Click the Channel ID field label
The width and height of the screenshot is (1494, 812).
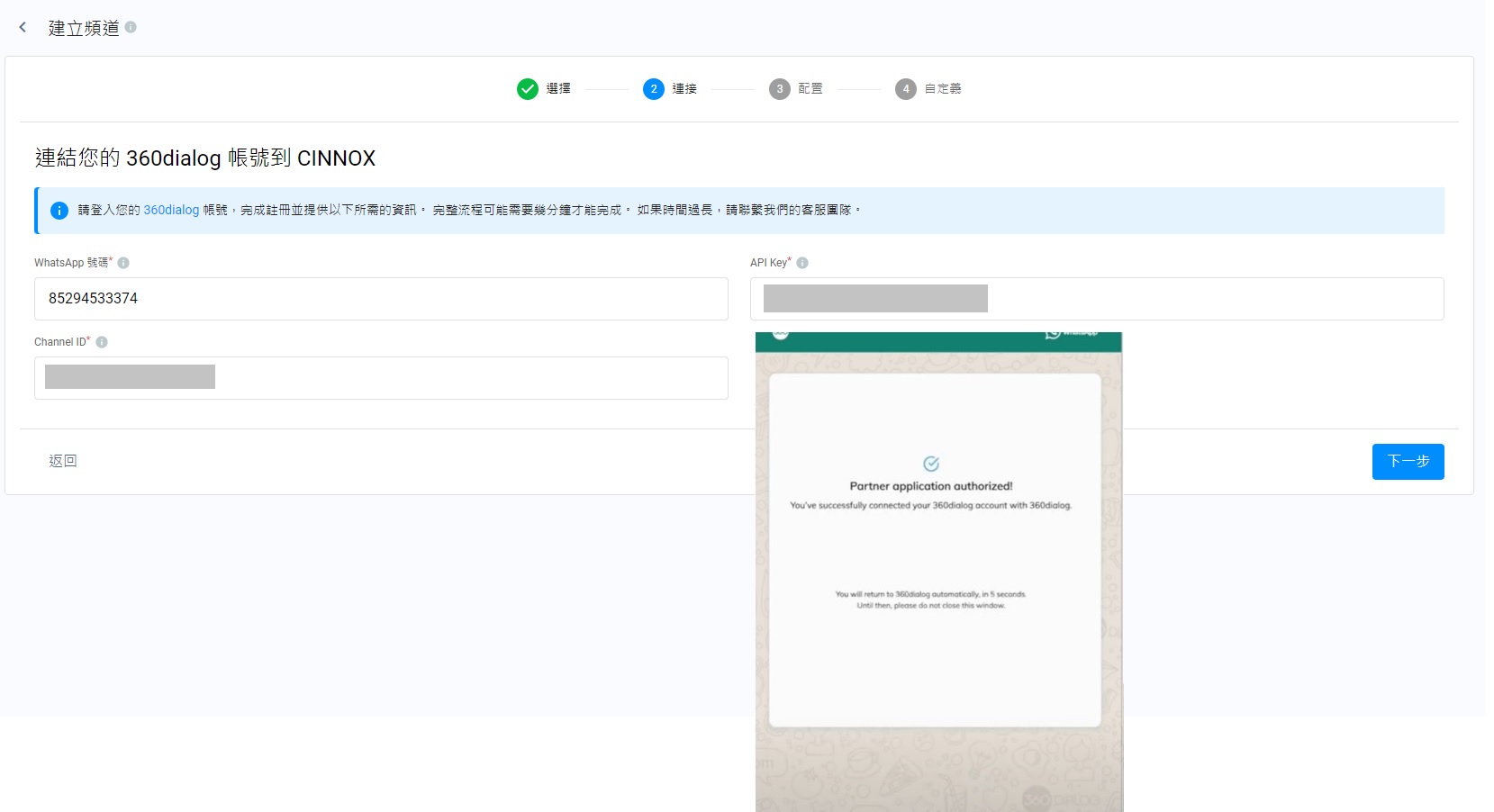coord(62,342)
